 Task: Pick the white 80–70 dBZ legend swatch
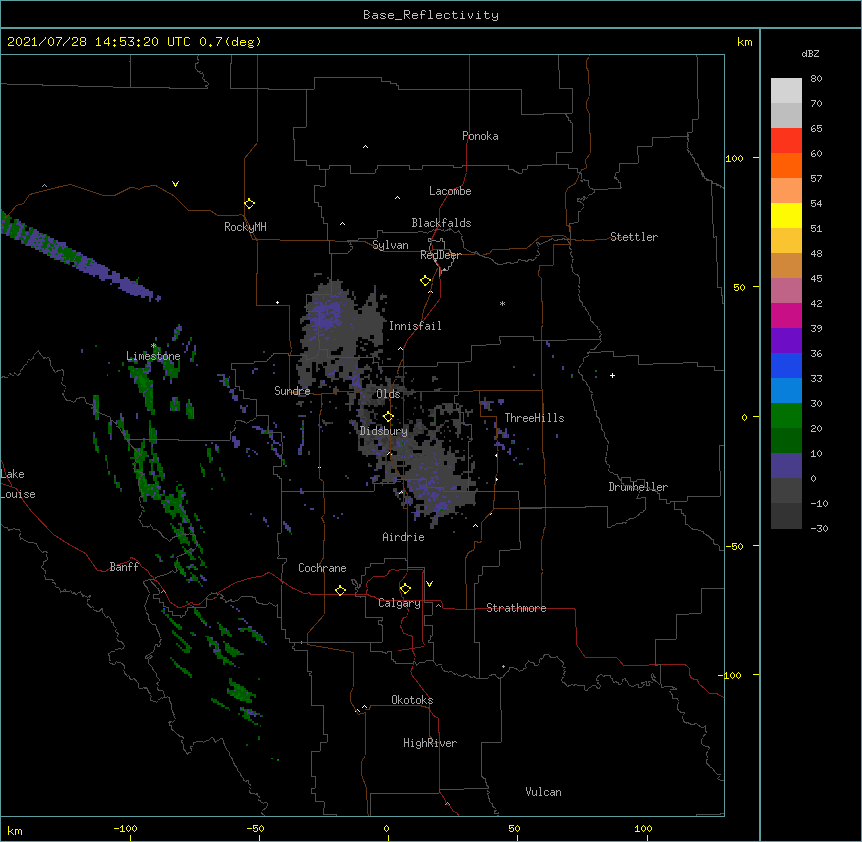point(786,91)
